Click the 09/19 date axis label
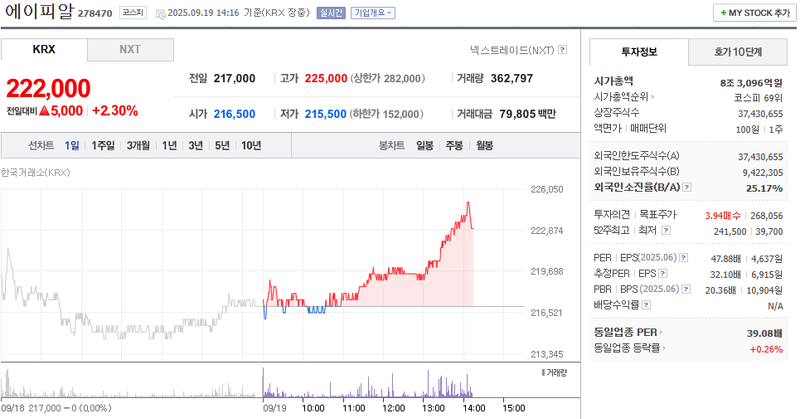 coord(274,408)
